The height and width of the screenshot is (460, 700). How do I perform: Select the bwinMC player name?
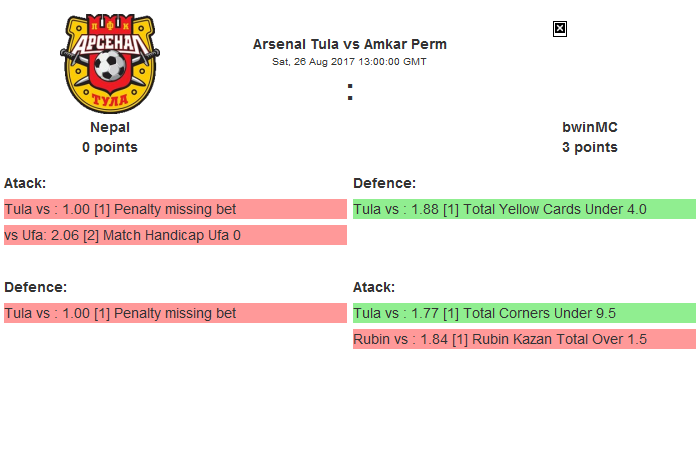click(590, 127)
